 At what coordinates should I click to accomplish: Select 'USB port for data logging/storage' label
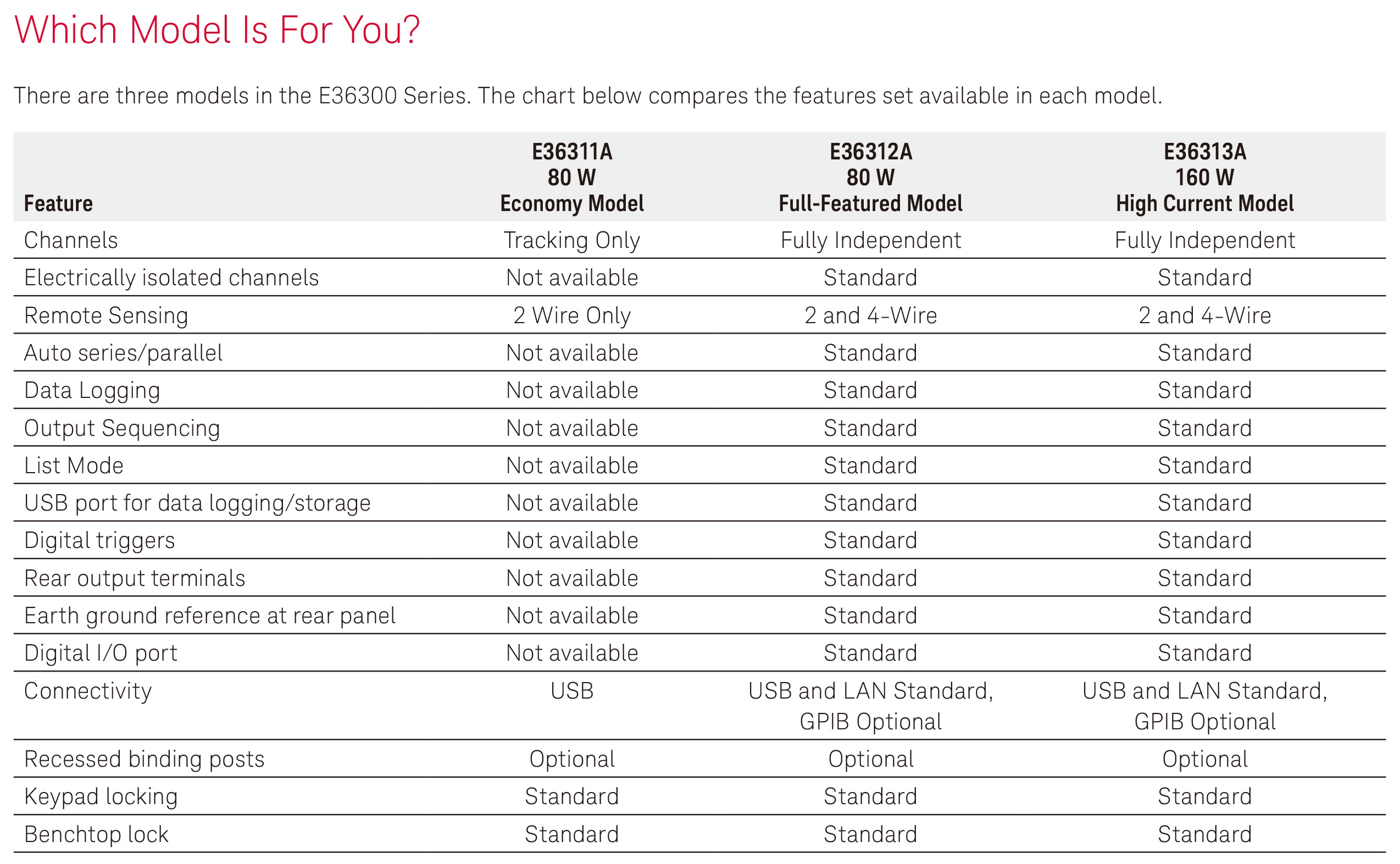tap(197, 503)
